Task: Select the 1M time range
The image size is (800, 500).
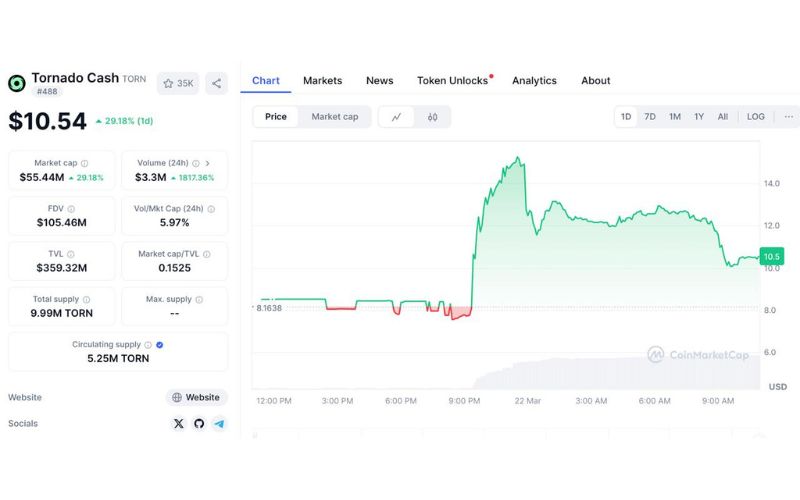Action: pyautogui.click(x=674, y=117)
